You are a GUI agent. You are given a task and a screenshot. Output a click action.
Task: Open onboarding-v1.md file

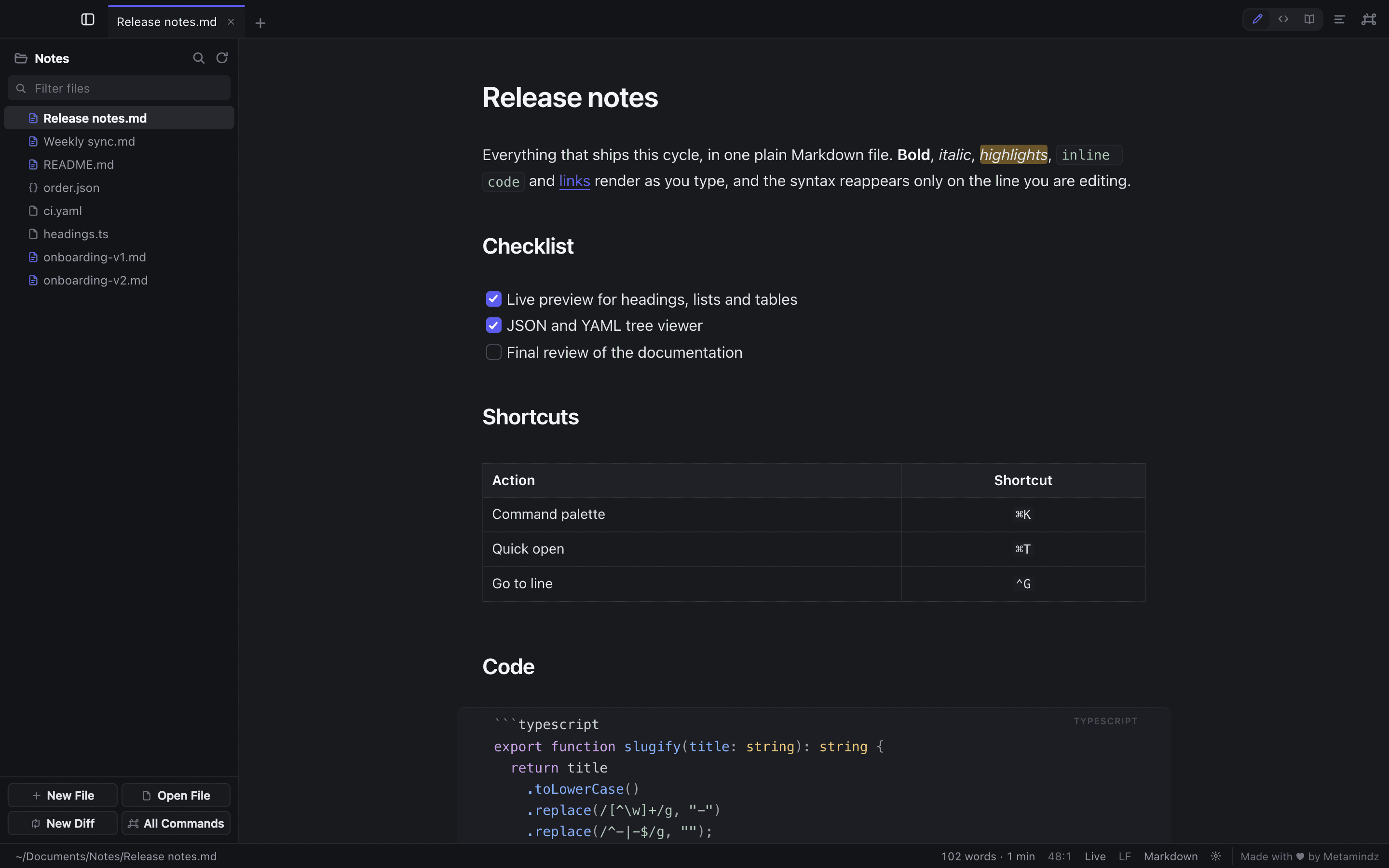coord(119,257)
